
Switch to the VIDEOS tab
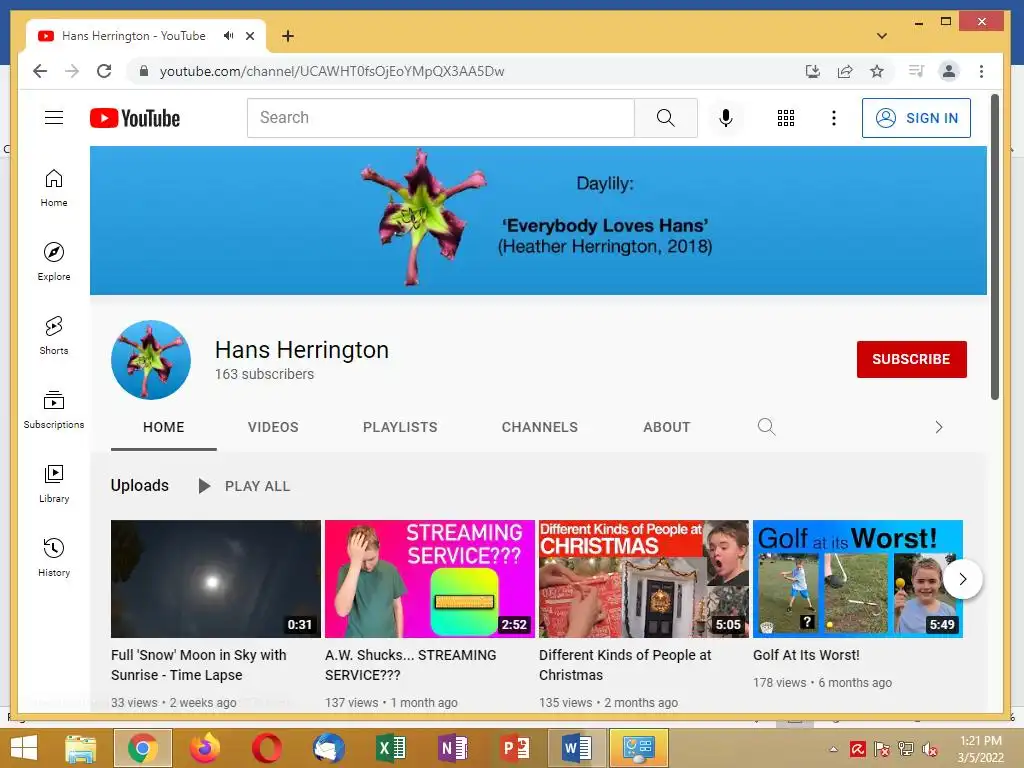[273, 428]
